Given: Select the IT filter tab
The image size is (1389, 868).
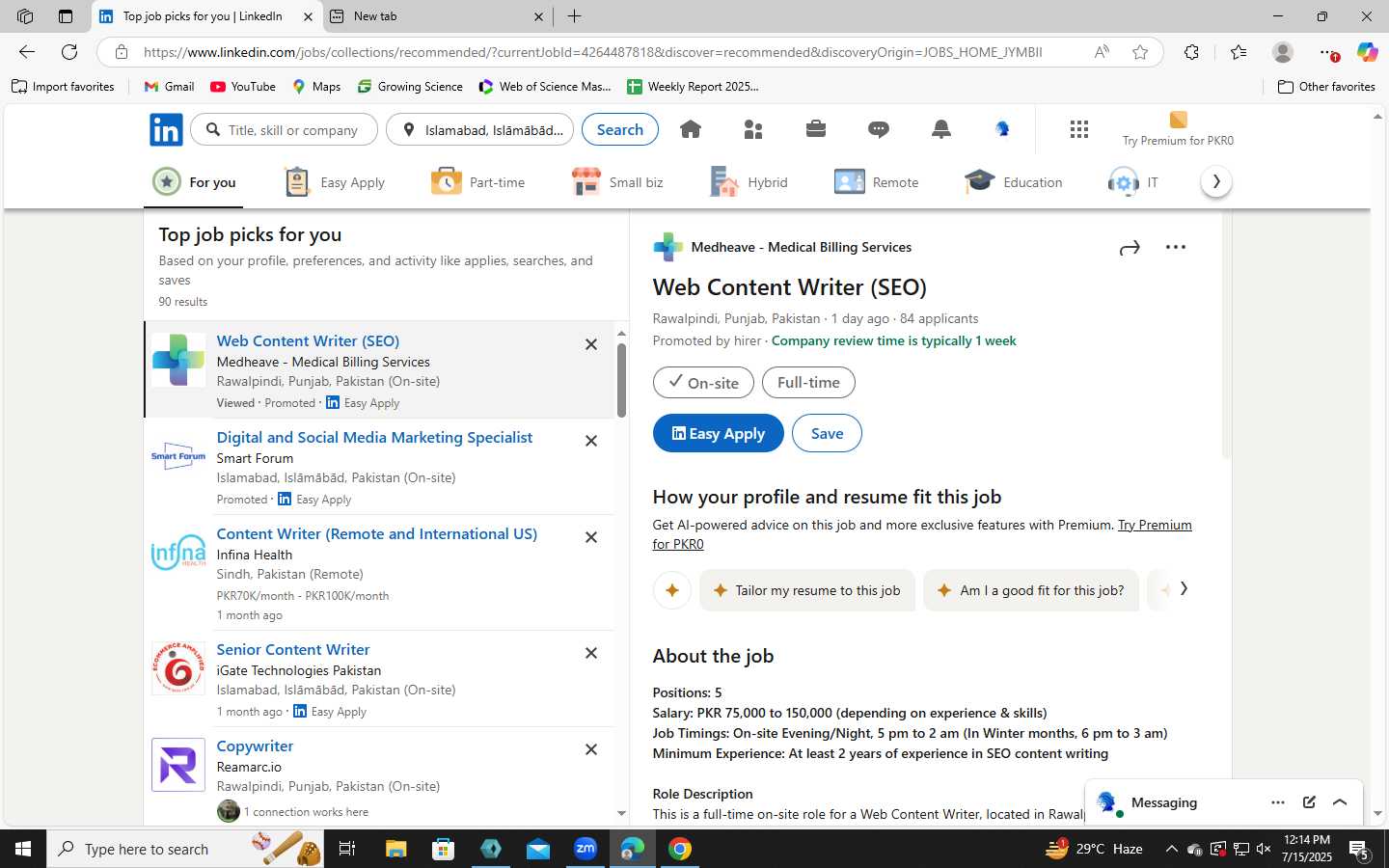Looking at the screenshot, I should [1133, 182].
